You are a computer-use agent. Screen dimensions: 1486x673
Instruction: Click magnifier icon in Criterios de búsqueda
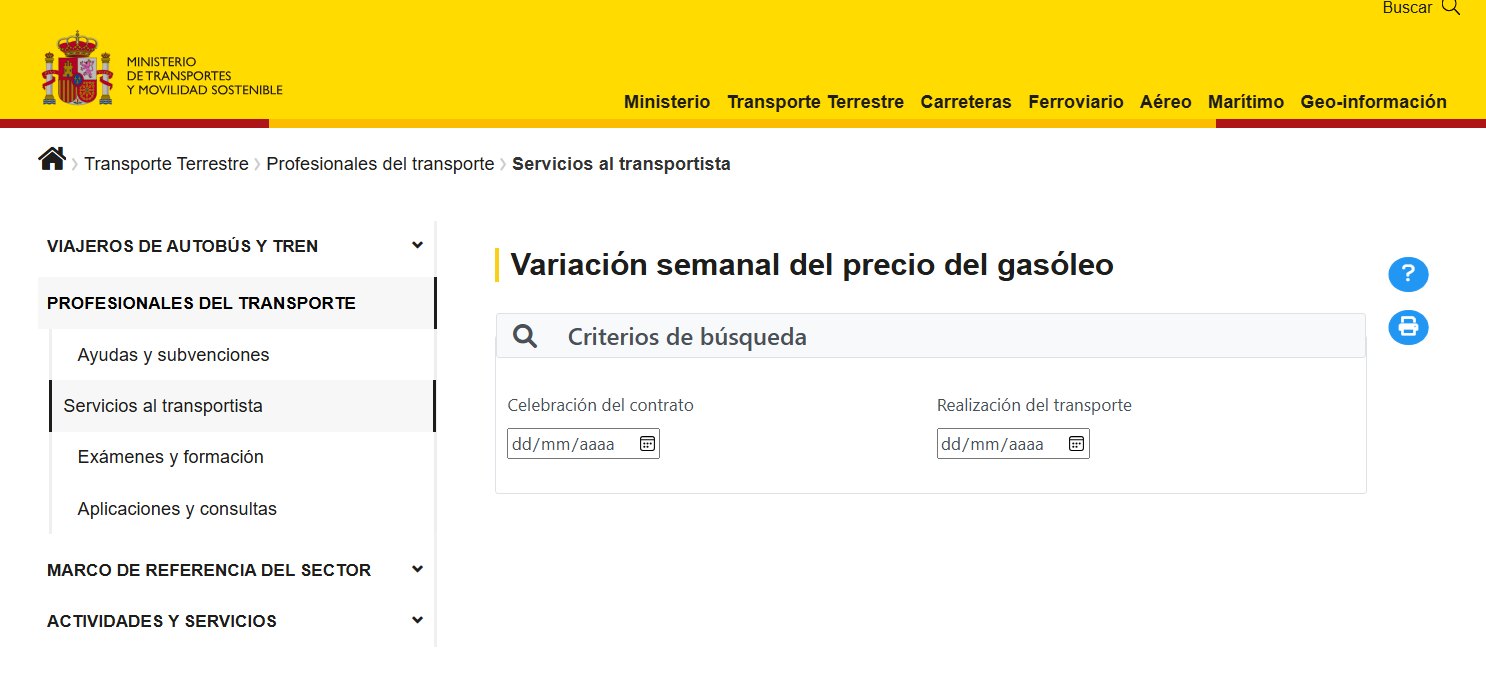coord(525,337)
